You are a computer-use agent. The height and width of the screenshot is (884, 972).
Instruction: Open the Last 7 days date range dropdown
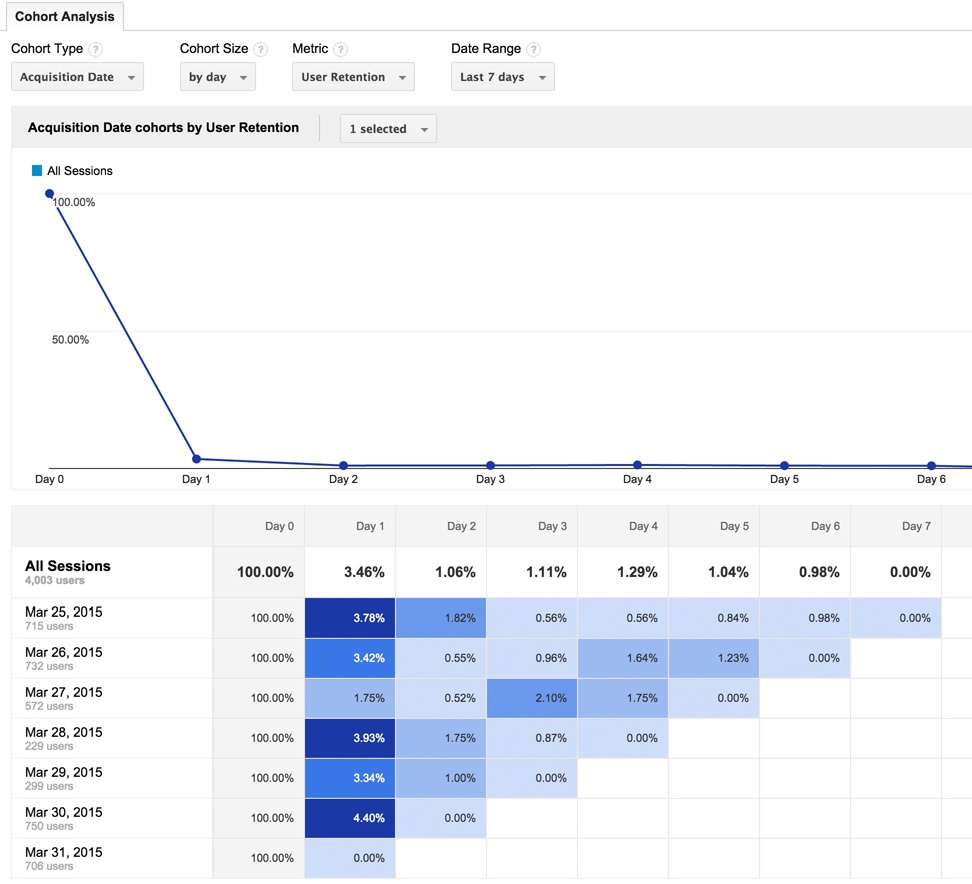[502, 77]
